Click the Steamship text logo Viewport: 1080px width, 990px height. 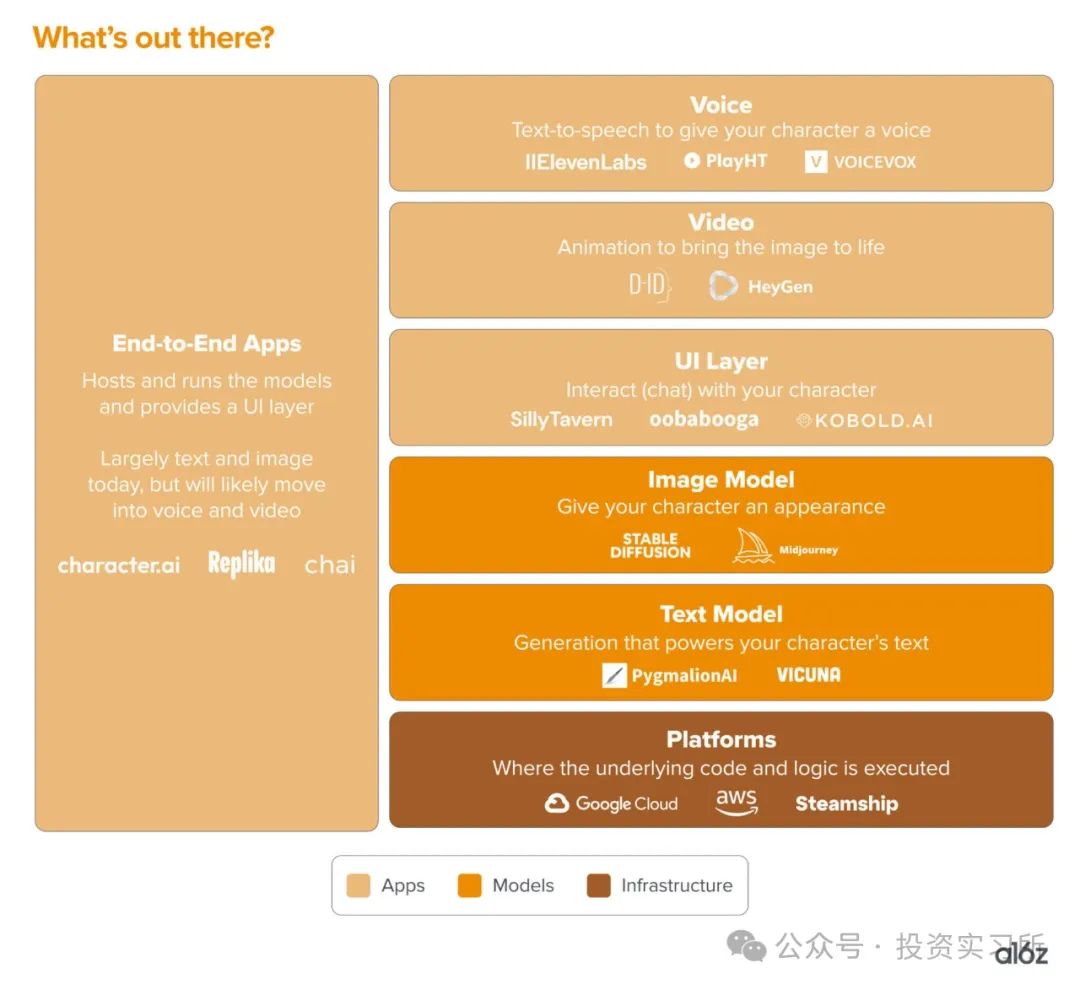click(846, 803)
